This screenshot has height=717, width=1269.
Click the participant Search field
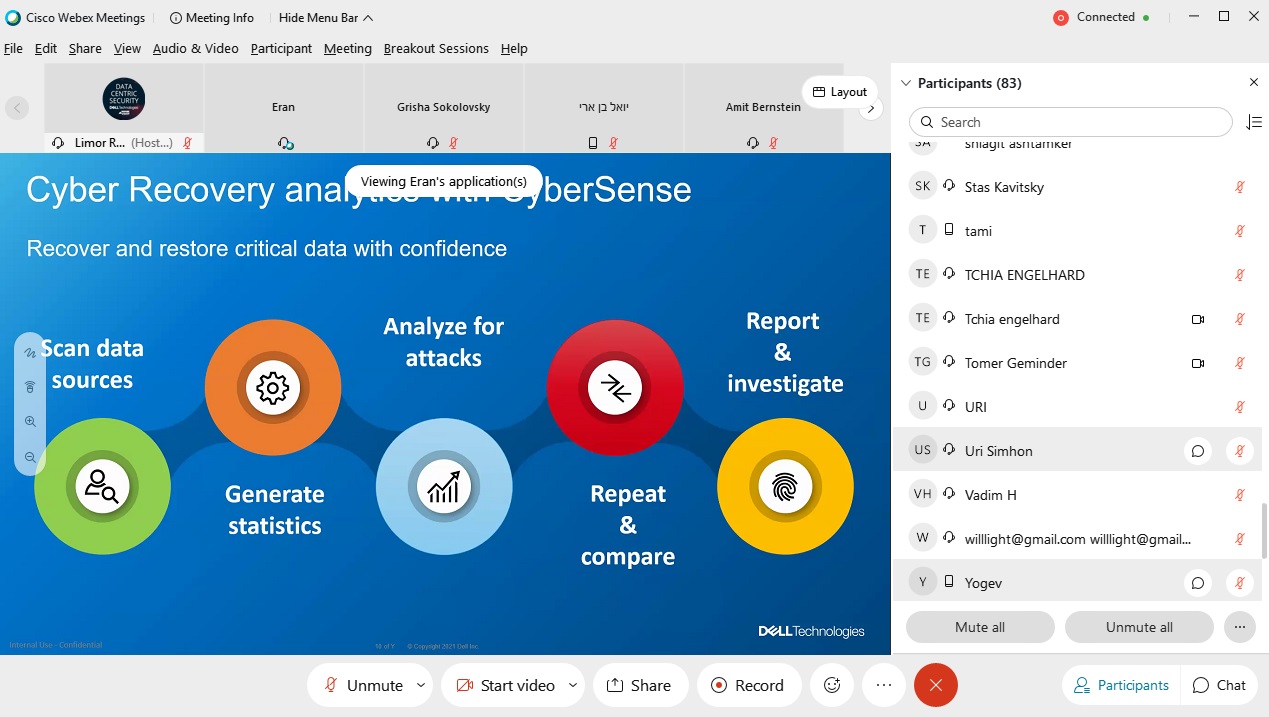[1071, 122]
